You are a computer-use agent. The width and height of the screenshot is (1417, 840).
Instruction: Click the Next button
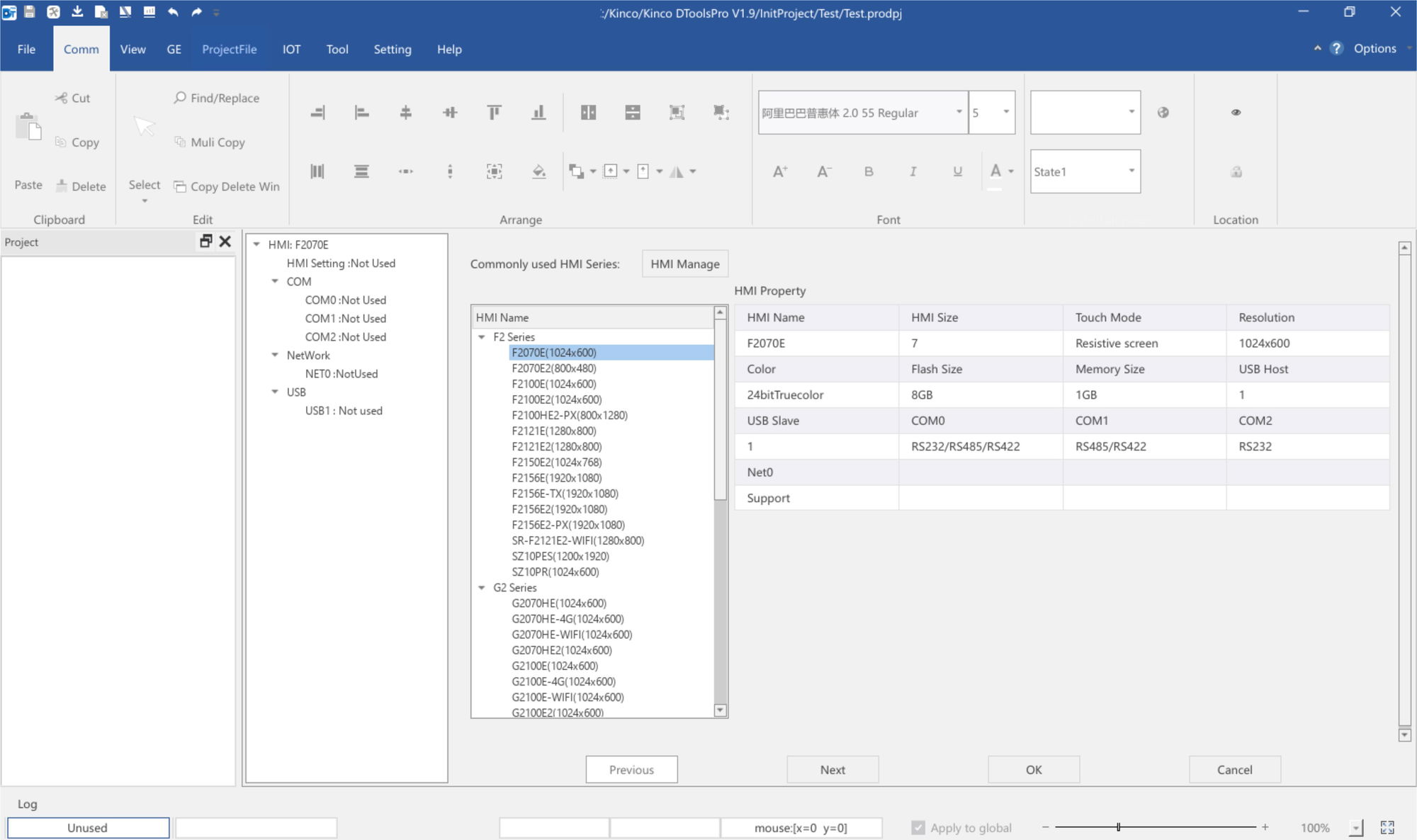[832, 769]
